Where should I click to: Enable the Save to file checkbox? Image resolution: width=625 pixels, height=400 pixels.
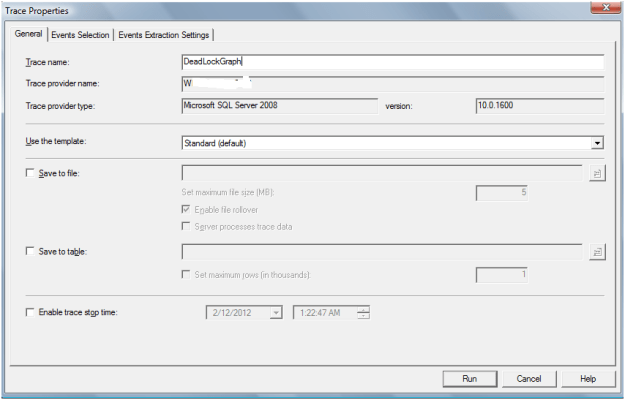click(30, 174)
